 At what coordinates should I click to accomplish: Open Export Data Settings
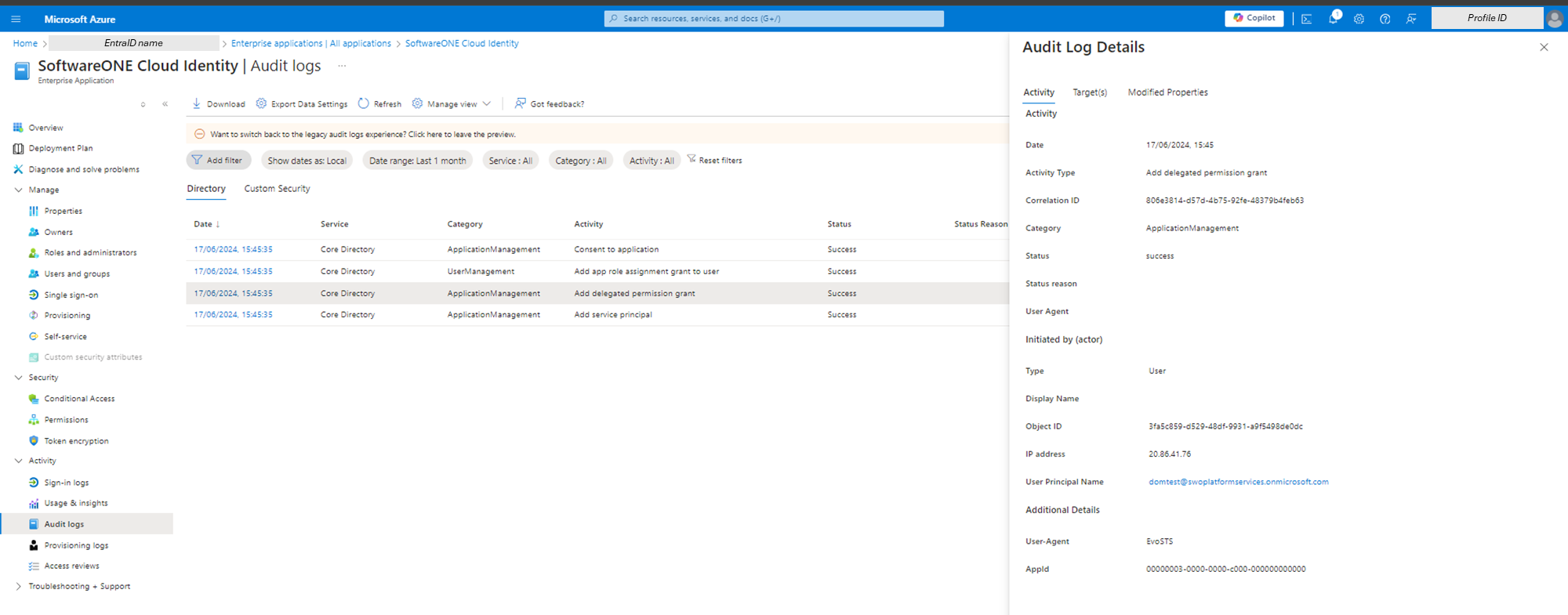302,103
